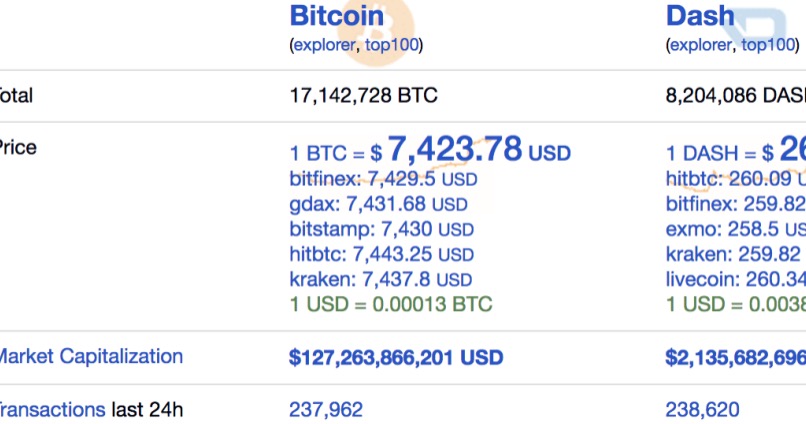Open the Bitcoin heading link
This screenshot has width=806, height=424.
pyautogui.click(x=337, y=15)
